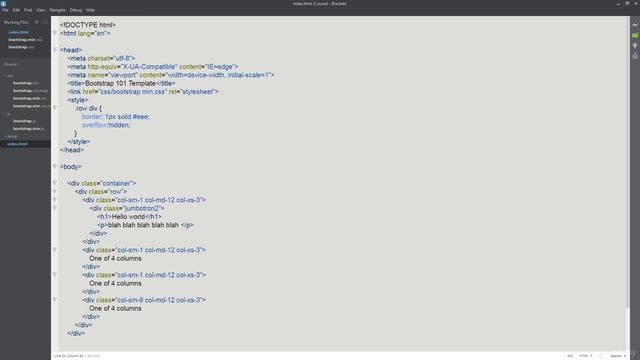Click the meta viewport line

point(171,75)
